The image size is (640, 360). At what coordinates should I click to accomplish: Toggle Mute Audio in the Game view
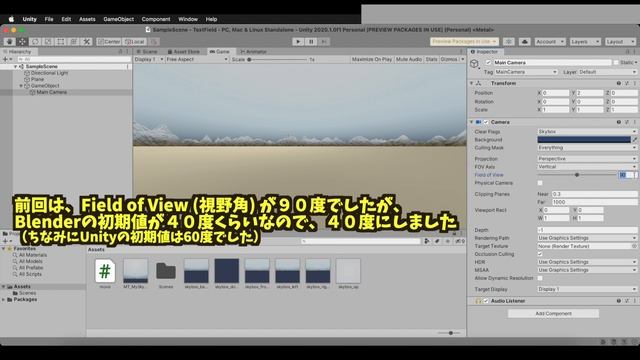click(409, 60)
